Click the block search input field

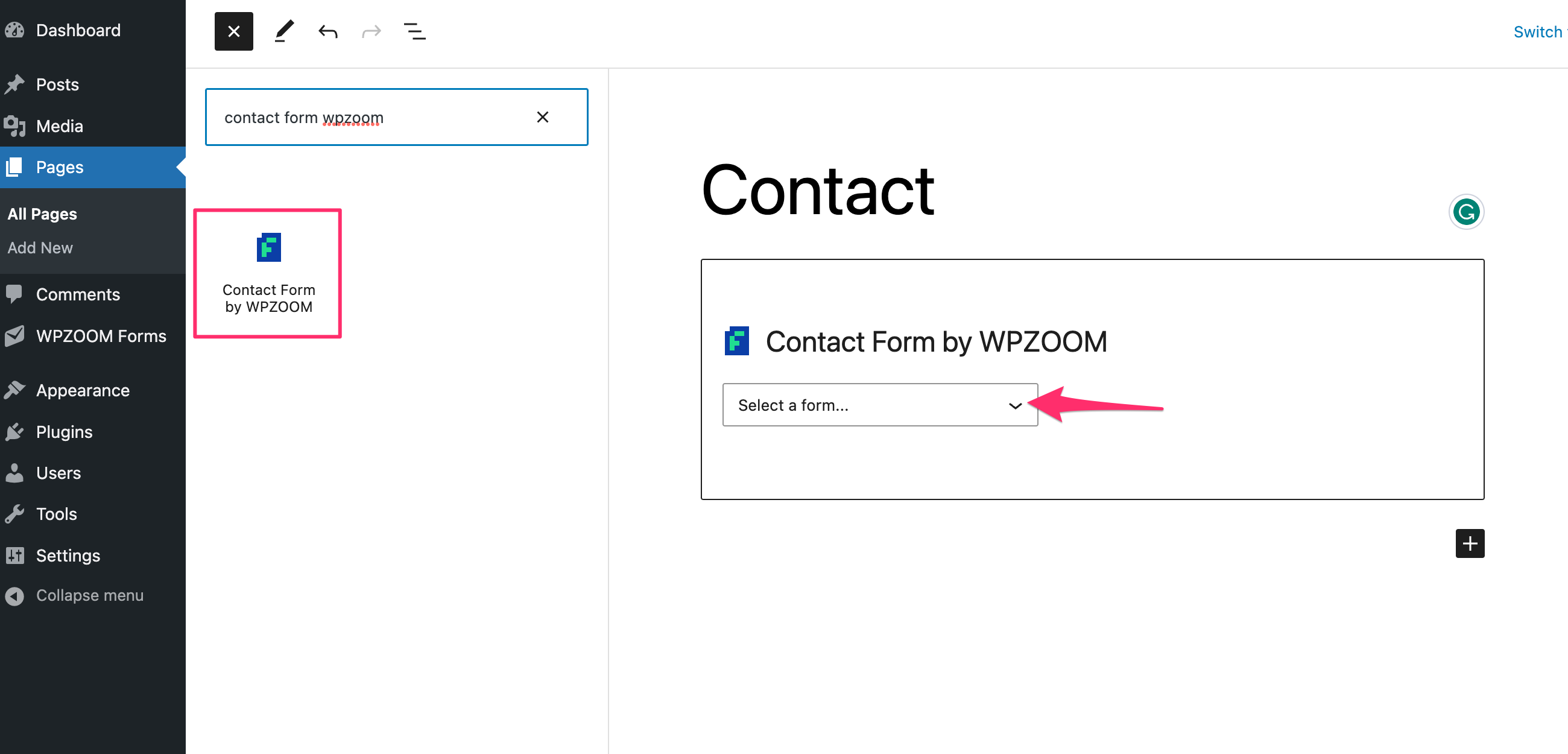click(x=373, y=117)
